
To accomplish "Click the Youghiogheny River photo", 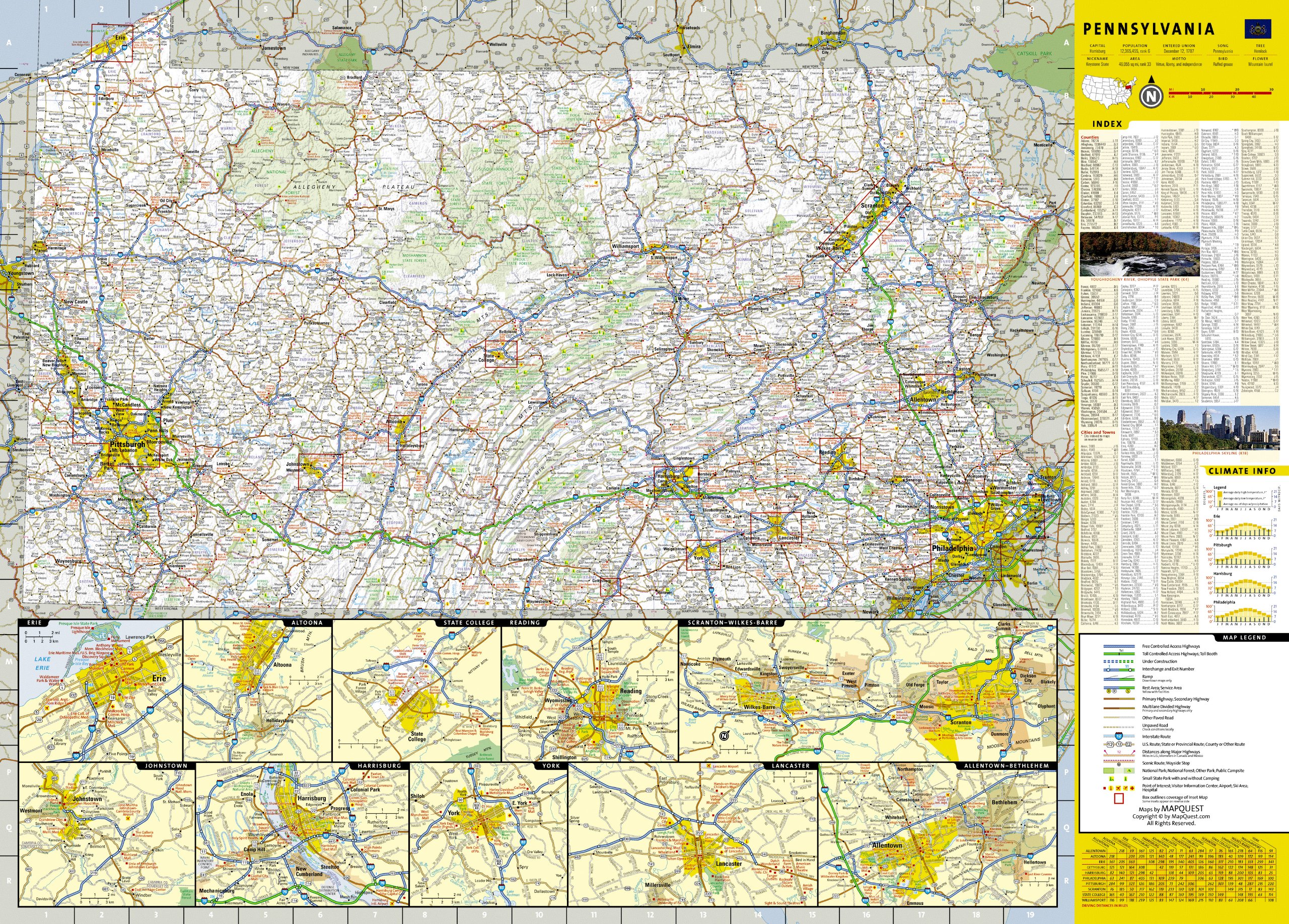I will pyautogui.click(x=1139, y=254).
